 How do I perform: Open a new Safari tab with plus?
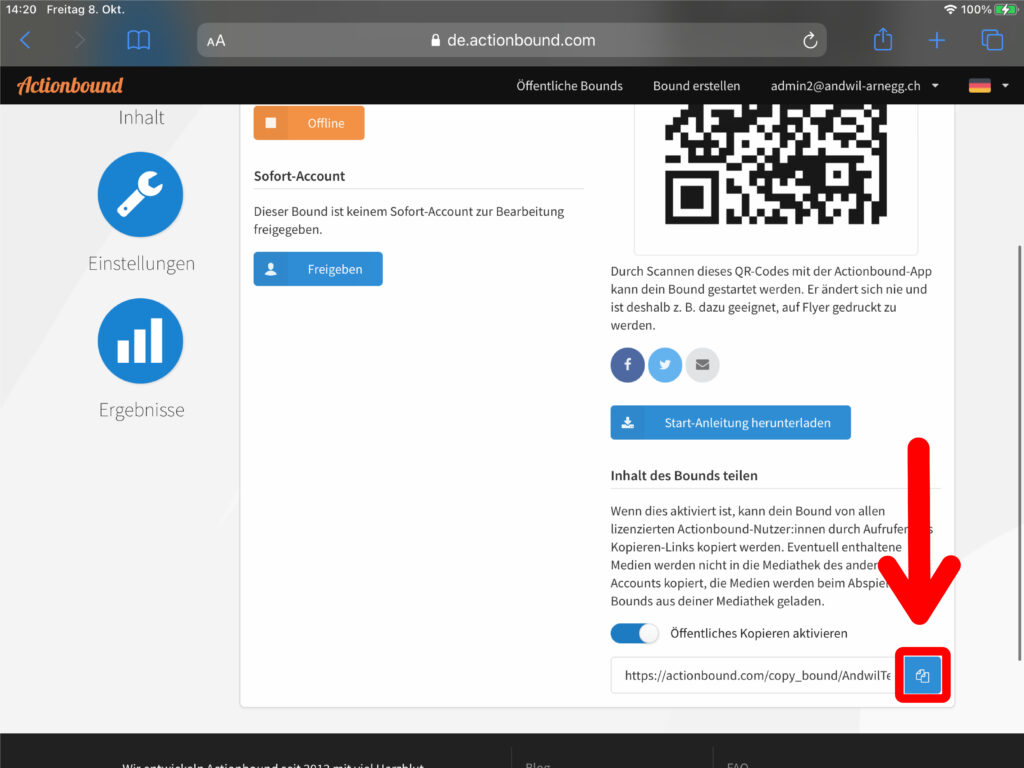936,40
